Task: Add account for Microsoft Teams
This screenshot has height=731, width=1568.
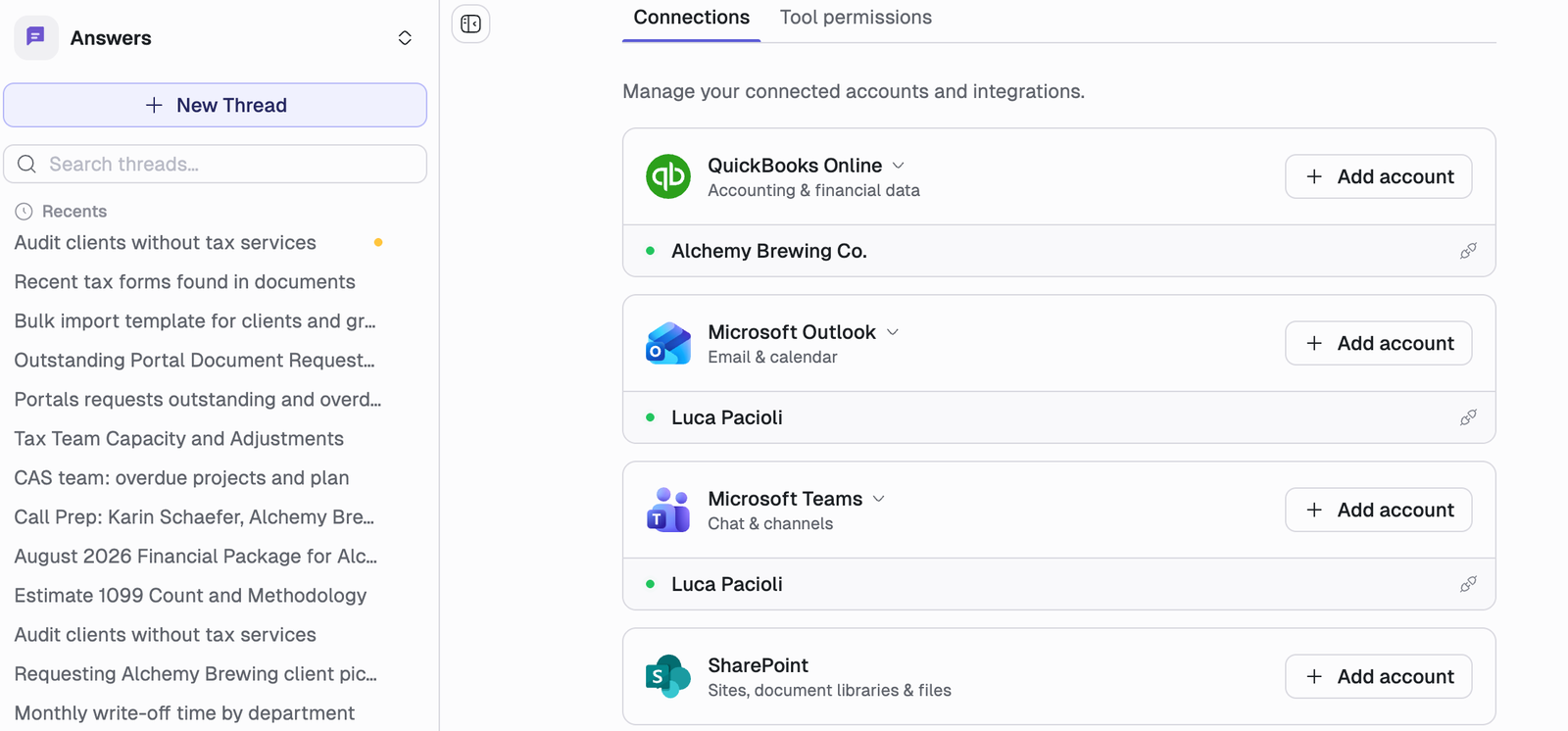Action: 1379,510
